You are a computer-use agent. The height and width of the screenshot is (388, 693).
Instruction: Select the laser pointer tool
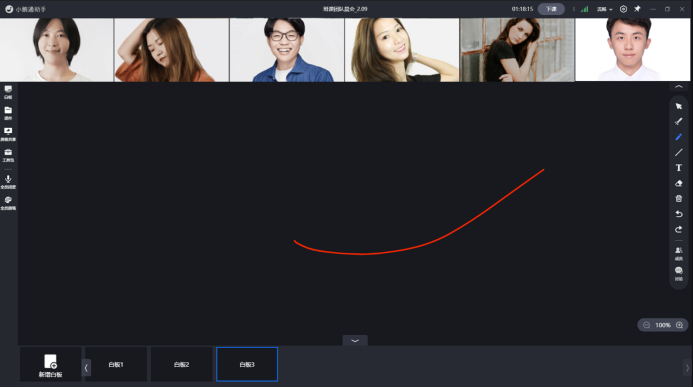pos(678,122)
